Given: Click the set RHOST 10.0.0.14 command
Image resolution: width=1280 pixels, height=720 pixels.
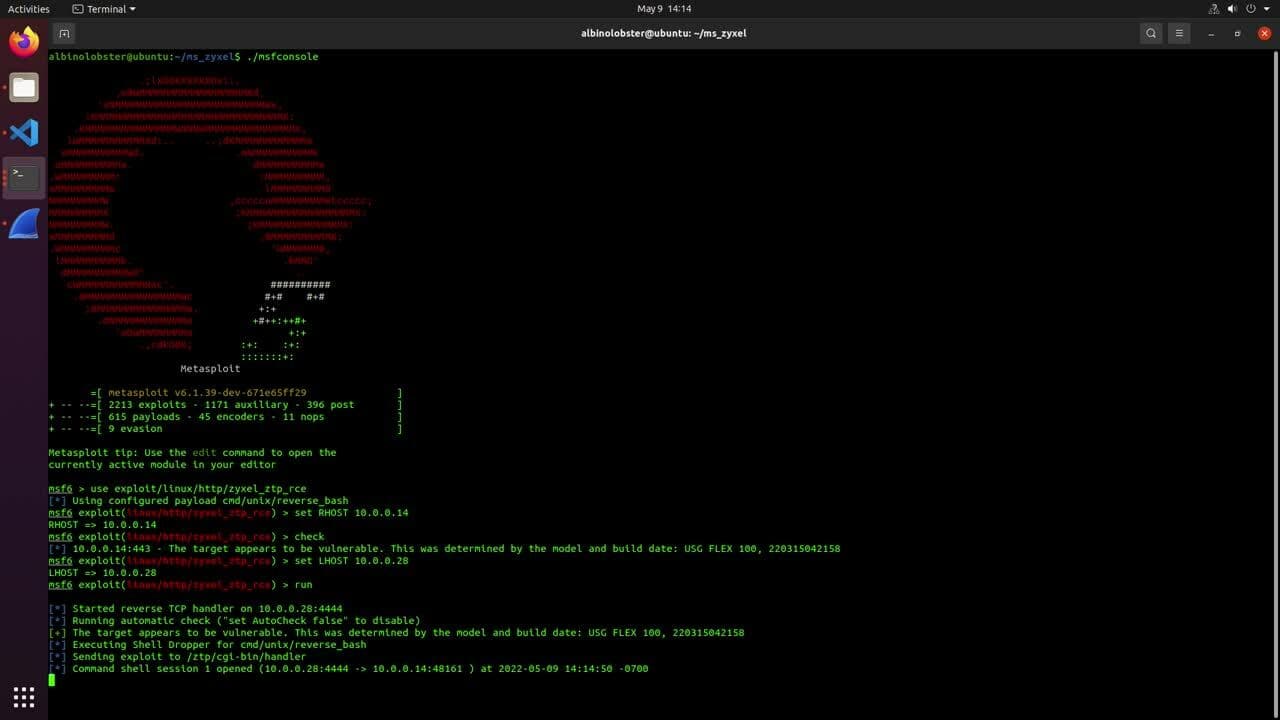Looking at the screenshot, I should click(x=350, y=513).
